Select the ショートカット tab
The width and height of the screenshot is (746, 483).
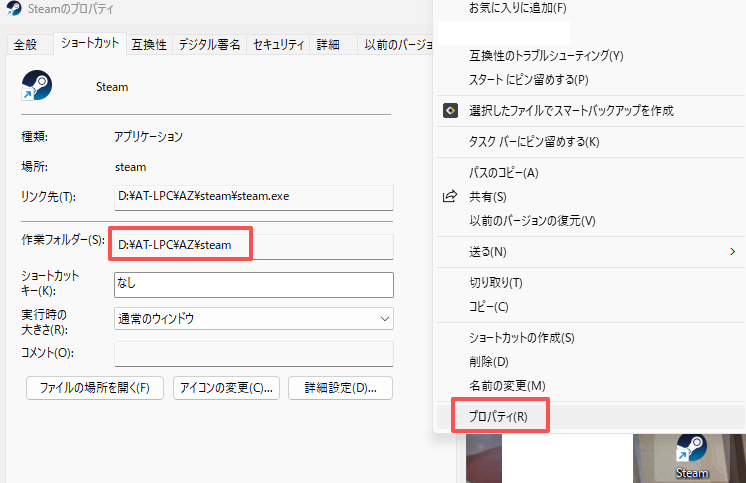(x=90, y=43)
